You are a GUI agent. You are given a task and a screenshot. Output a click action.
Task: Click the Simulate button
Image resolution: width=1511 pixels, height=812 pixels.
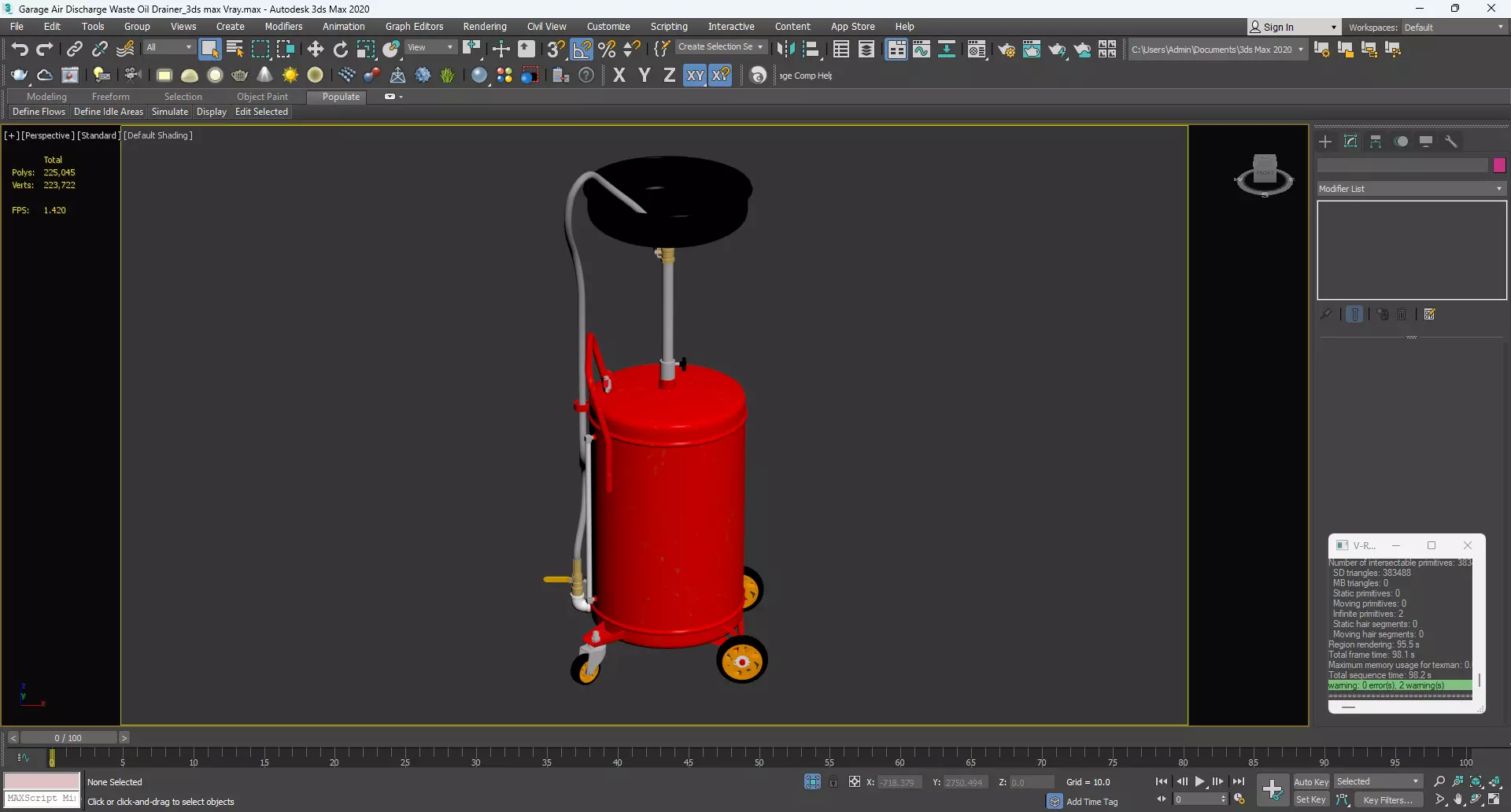[170, 112]
